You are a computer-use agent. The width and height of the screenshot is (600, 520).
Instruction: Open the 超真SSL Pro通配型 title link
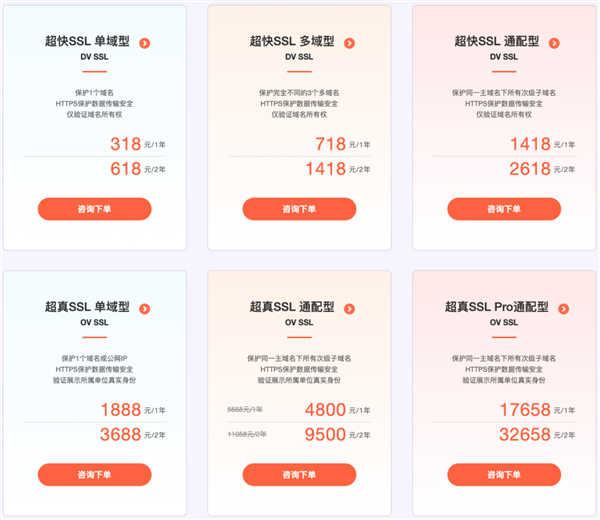pos(497,306)
